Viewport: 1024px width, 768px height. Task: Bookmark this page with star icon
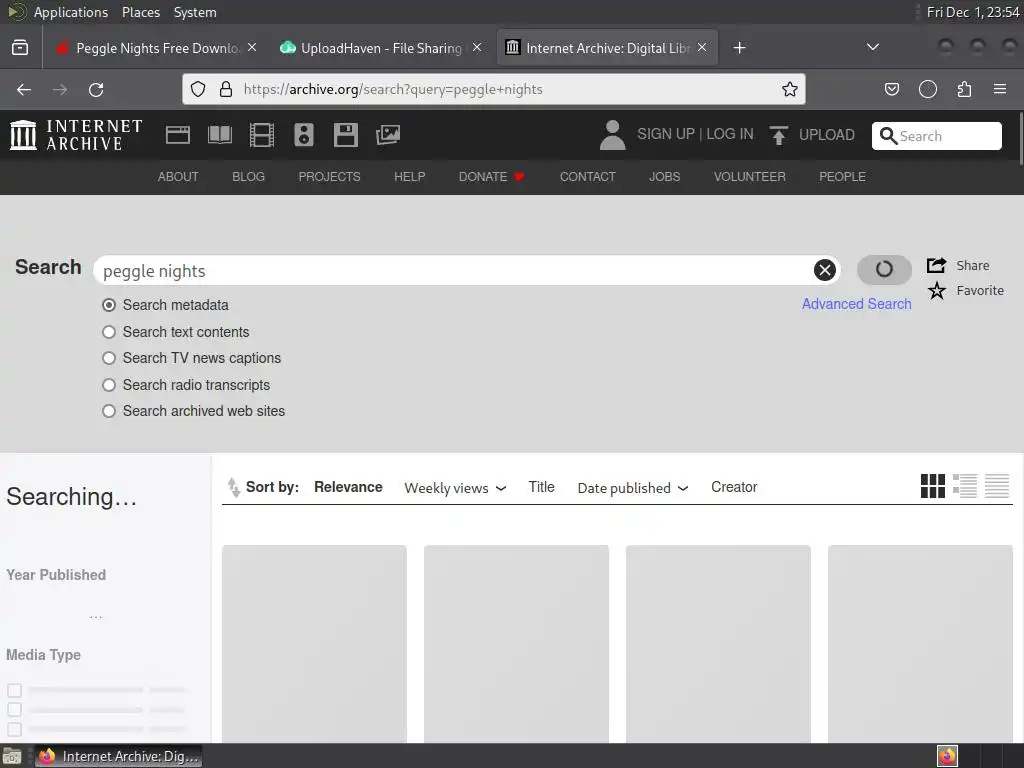[790, 89]
